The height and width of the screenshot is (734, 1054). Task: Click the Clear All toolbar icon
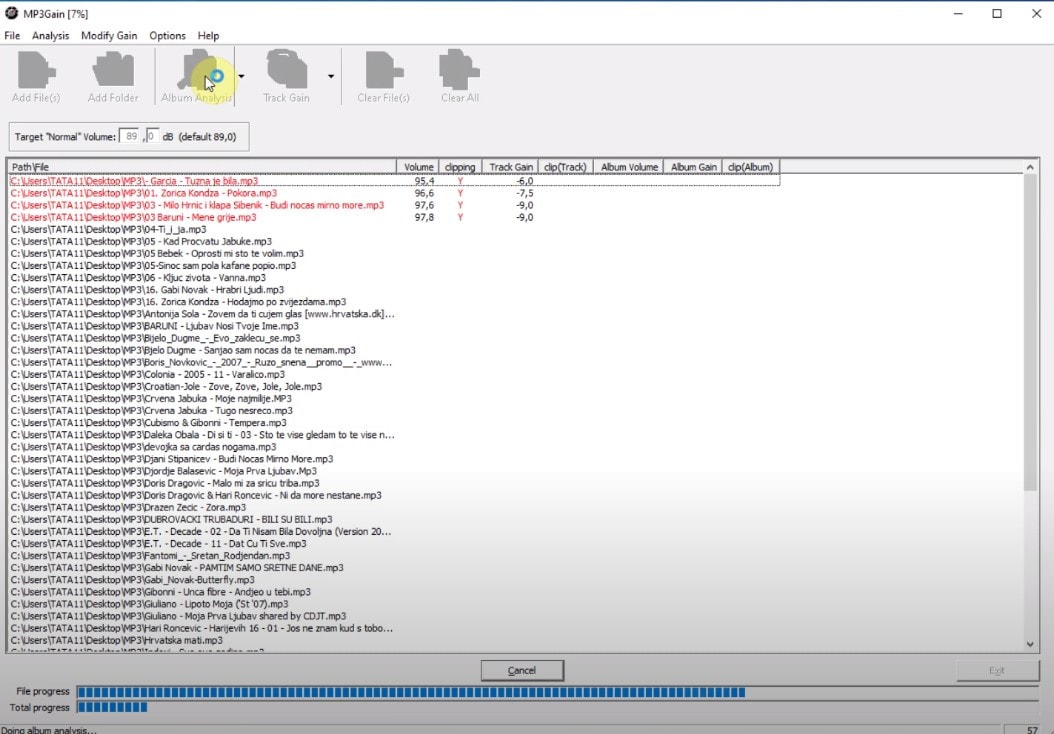460,70
